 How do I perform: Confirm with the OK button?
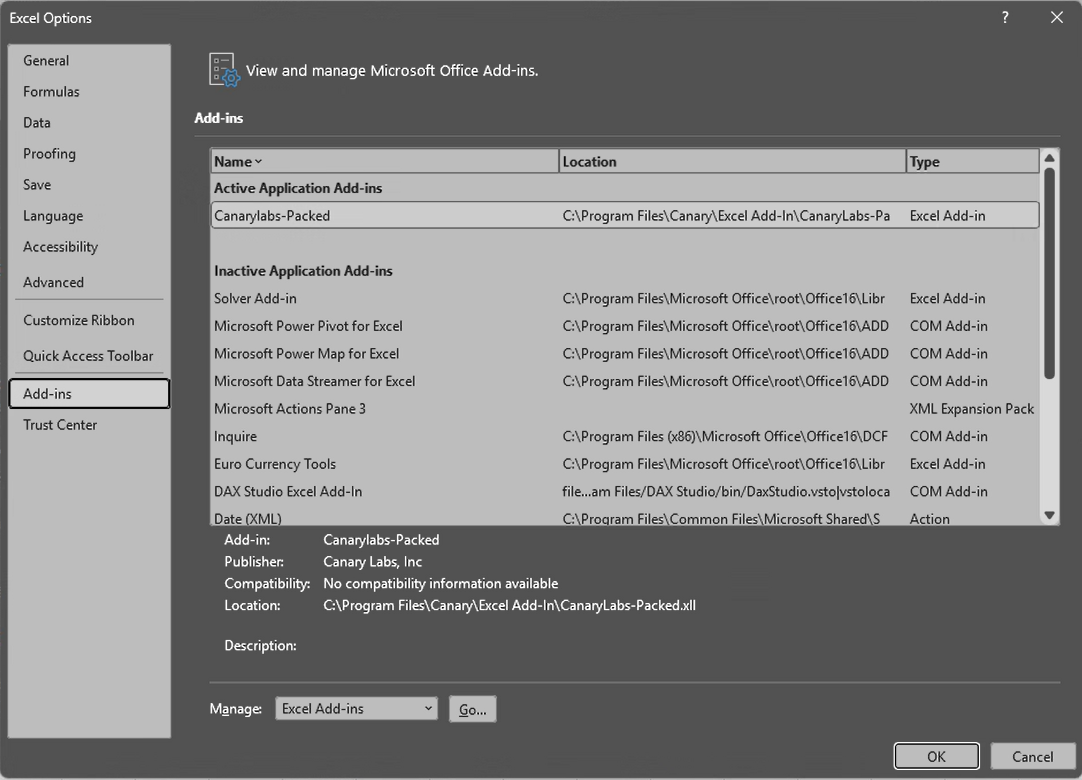pyautogui.click(x=936, y=756)
